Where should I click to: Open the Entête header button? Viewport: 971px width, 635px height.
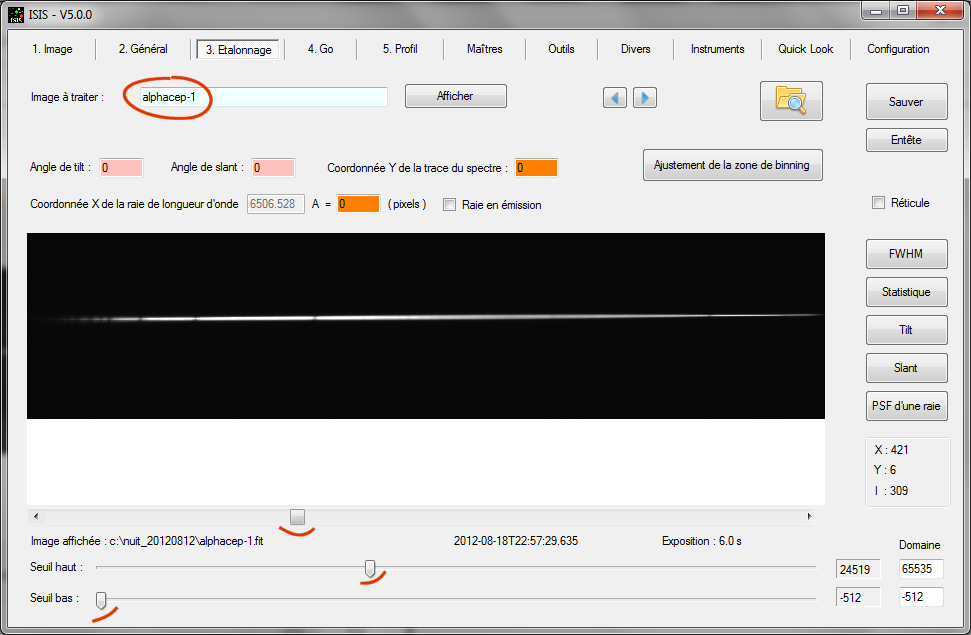[906, 140]
